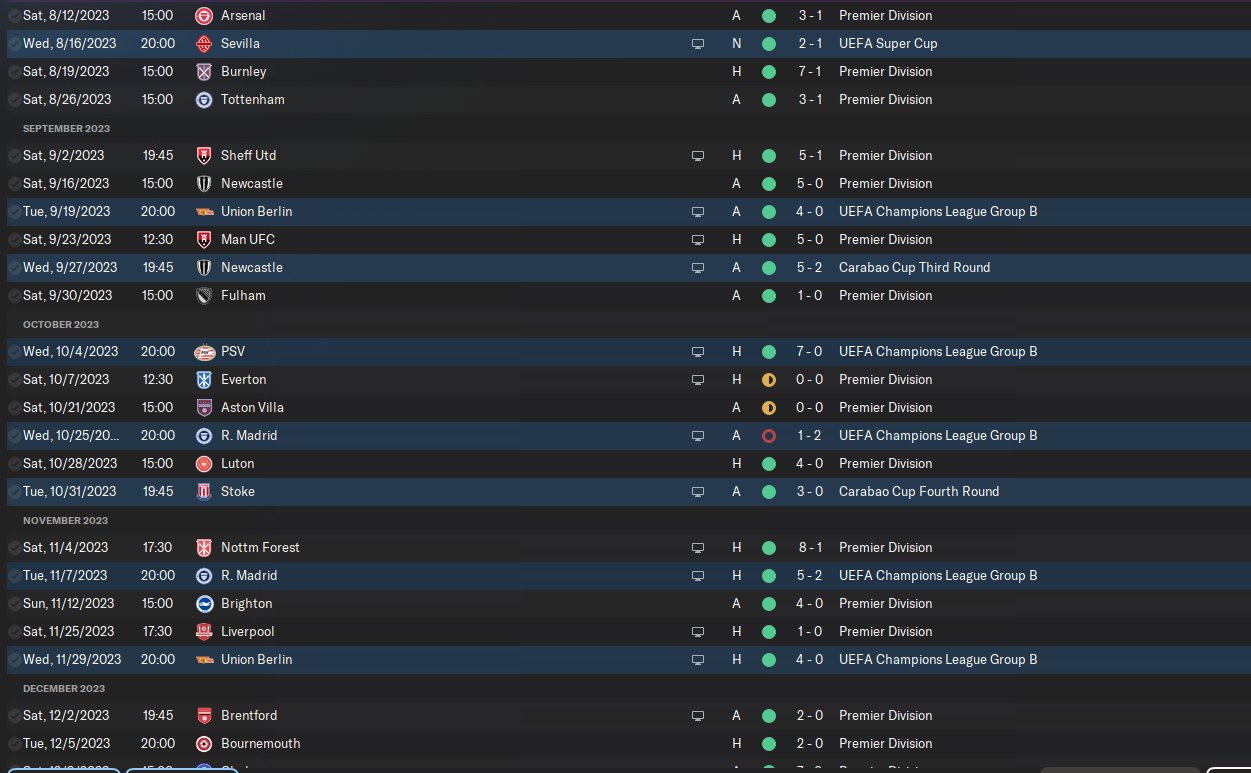Toggle the checkmark beside the Burnley fixture

coord(14,72)
